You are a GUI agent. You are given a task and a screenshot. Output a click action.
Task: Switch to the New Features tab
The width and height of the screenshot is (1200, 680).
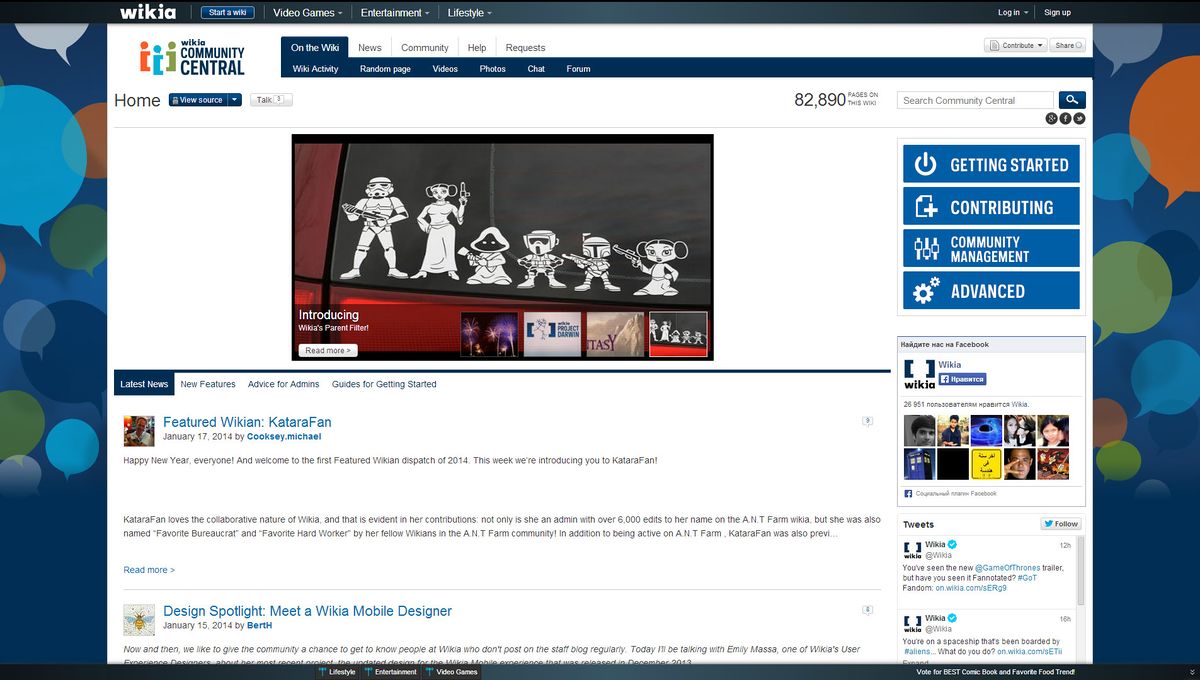(208, 384)
